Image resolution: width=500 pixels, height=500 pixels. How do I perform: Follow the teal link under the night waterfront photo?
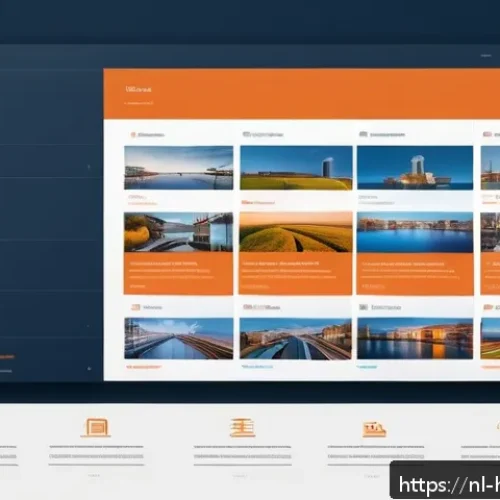[x=367, y=367]
